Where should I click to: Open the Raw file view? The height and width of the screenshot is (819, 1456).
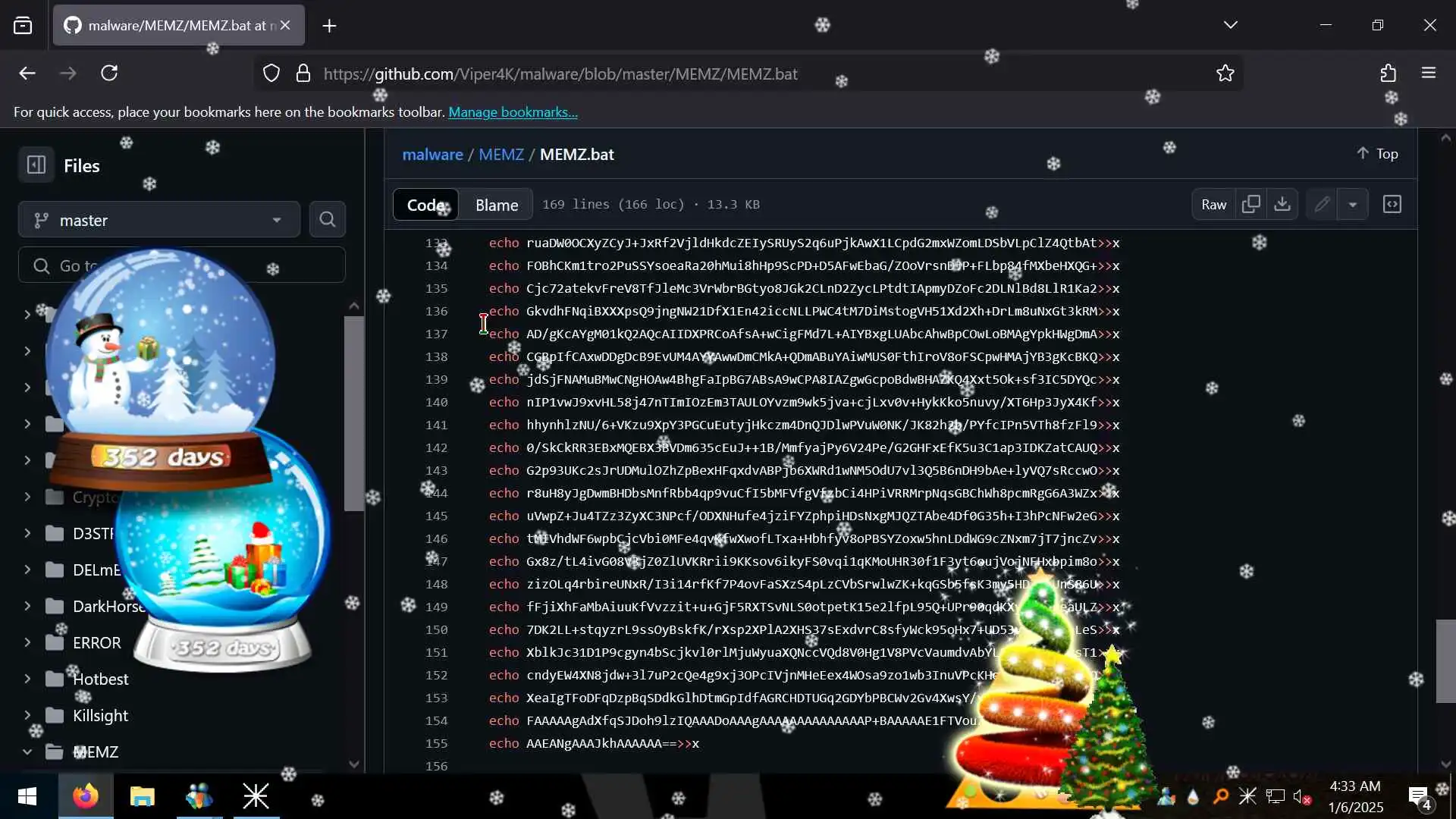click(x=1213, y=205)
